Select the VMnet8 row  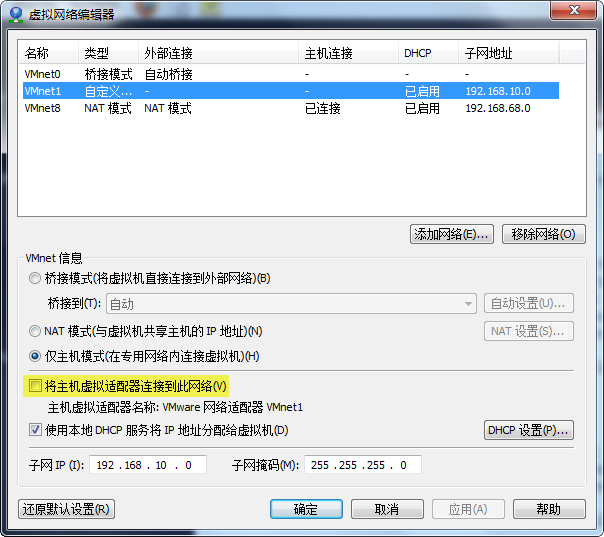point(291,108)
